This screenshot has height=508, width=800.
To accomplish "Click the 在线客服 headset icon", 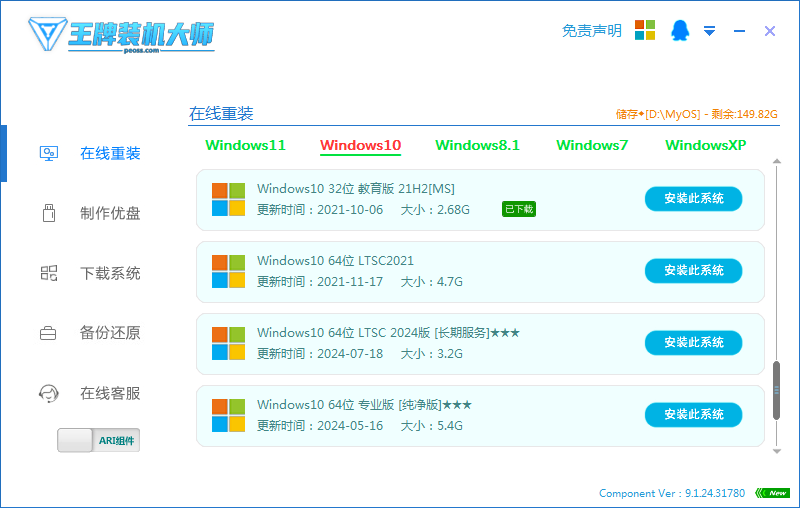I will (x=49, y=393).
